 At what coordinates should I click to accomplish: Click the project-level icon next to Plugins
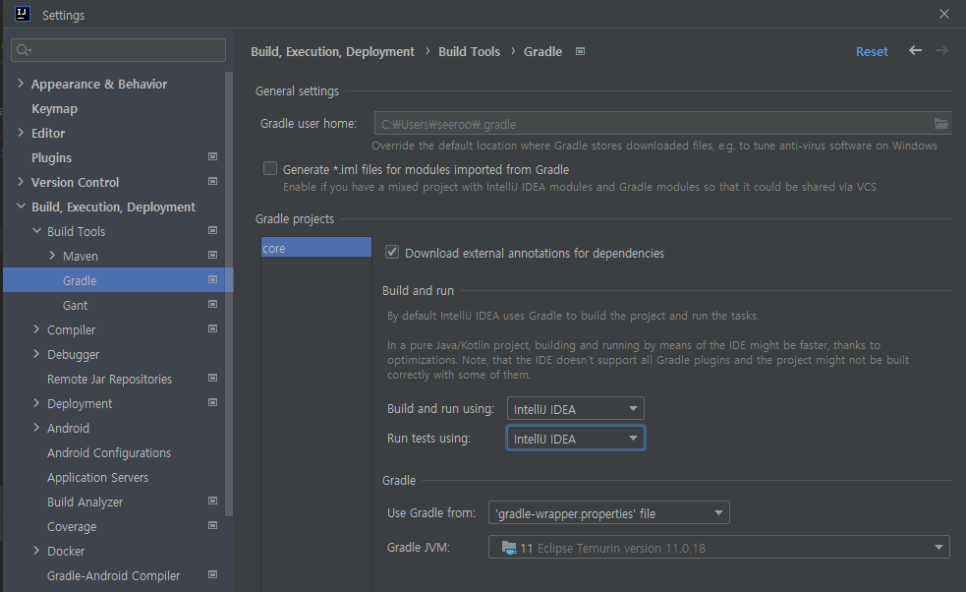point(213,156)
